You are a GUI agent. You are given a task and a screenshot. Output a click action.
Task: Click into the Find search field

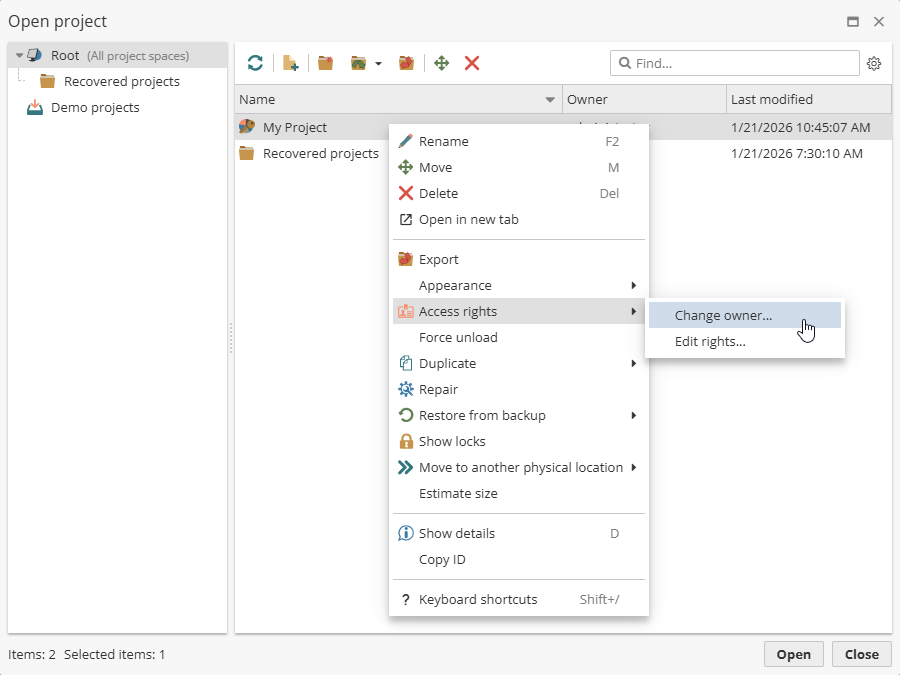pos(742,63)
